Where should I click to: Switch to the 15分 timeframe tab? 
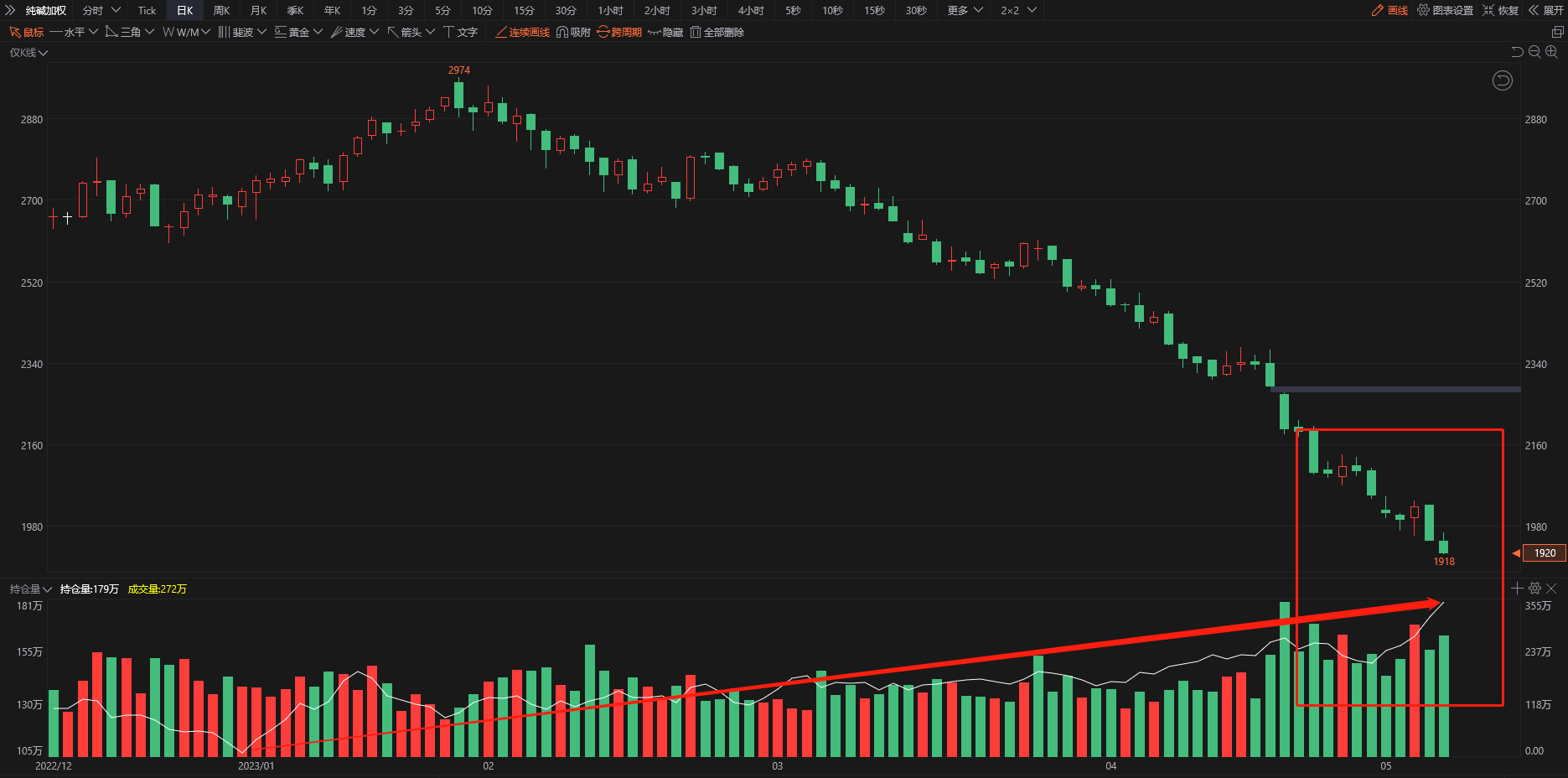(x=524, y=10)
